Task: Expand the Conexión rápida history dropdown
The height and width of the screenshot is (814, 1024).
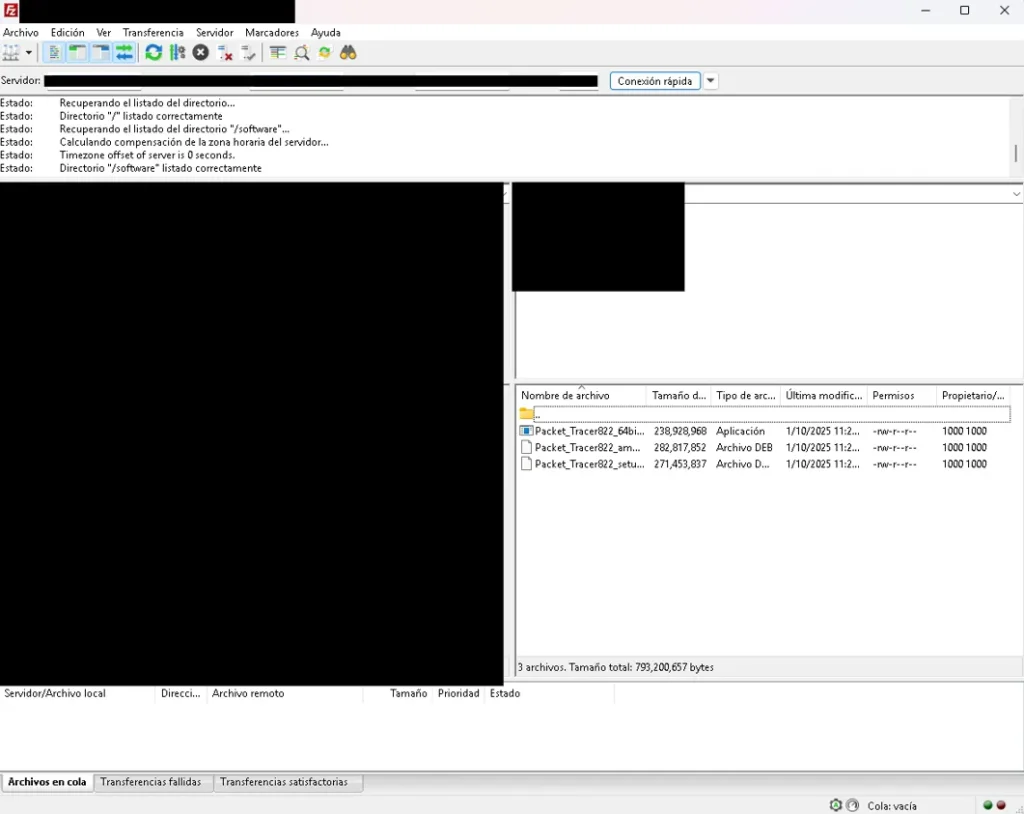Action: click(710, 81)
